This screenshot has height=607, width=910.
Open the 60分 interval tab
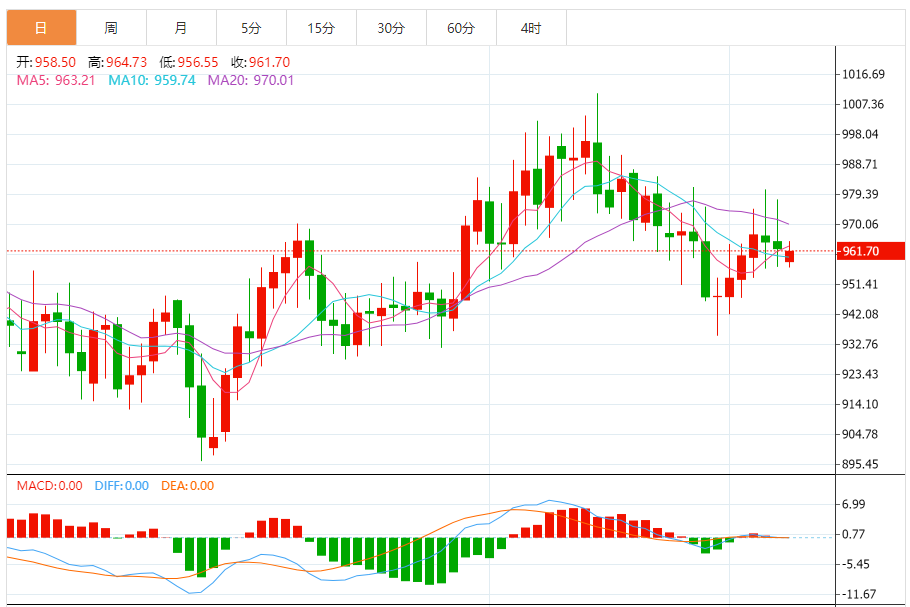[461, 27]
